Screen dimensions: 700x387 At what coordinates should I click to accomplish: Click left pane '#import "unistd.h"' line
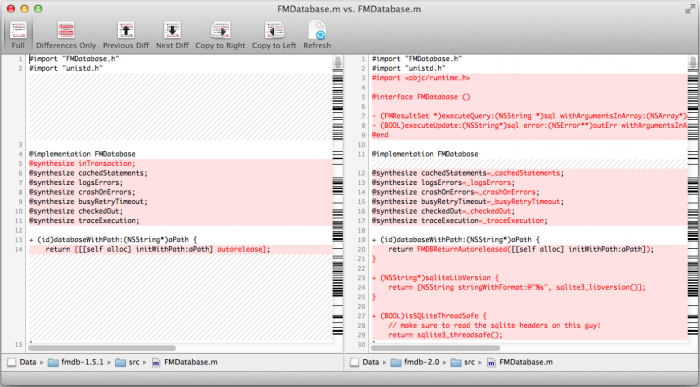[180, 68]
